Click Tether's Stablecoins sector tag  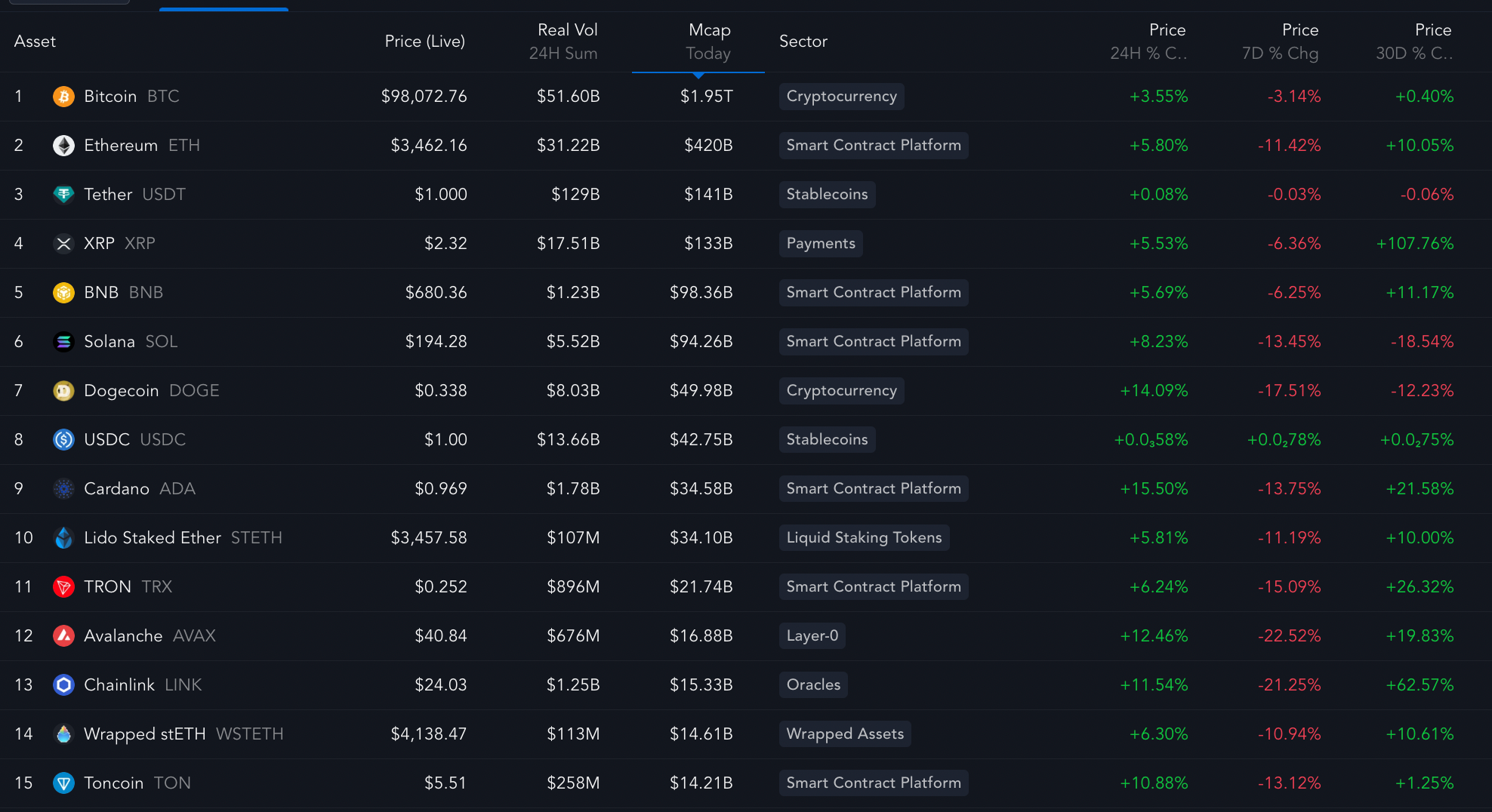[827, 195]
